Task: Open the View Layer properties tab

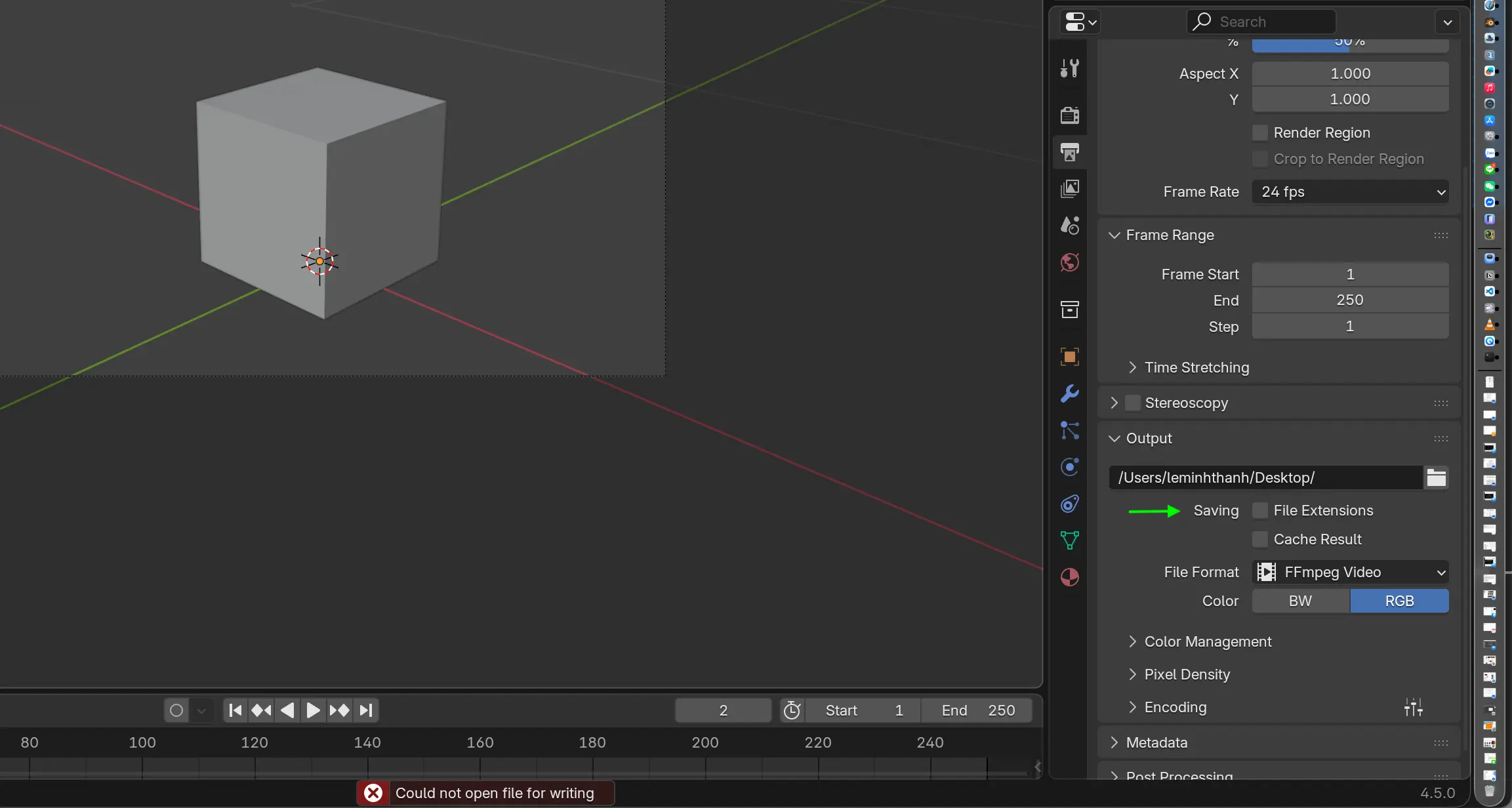Action: point(1070,189)
